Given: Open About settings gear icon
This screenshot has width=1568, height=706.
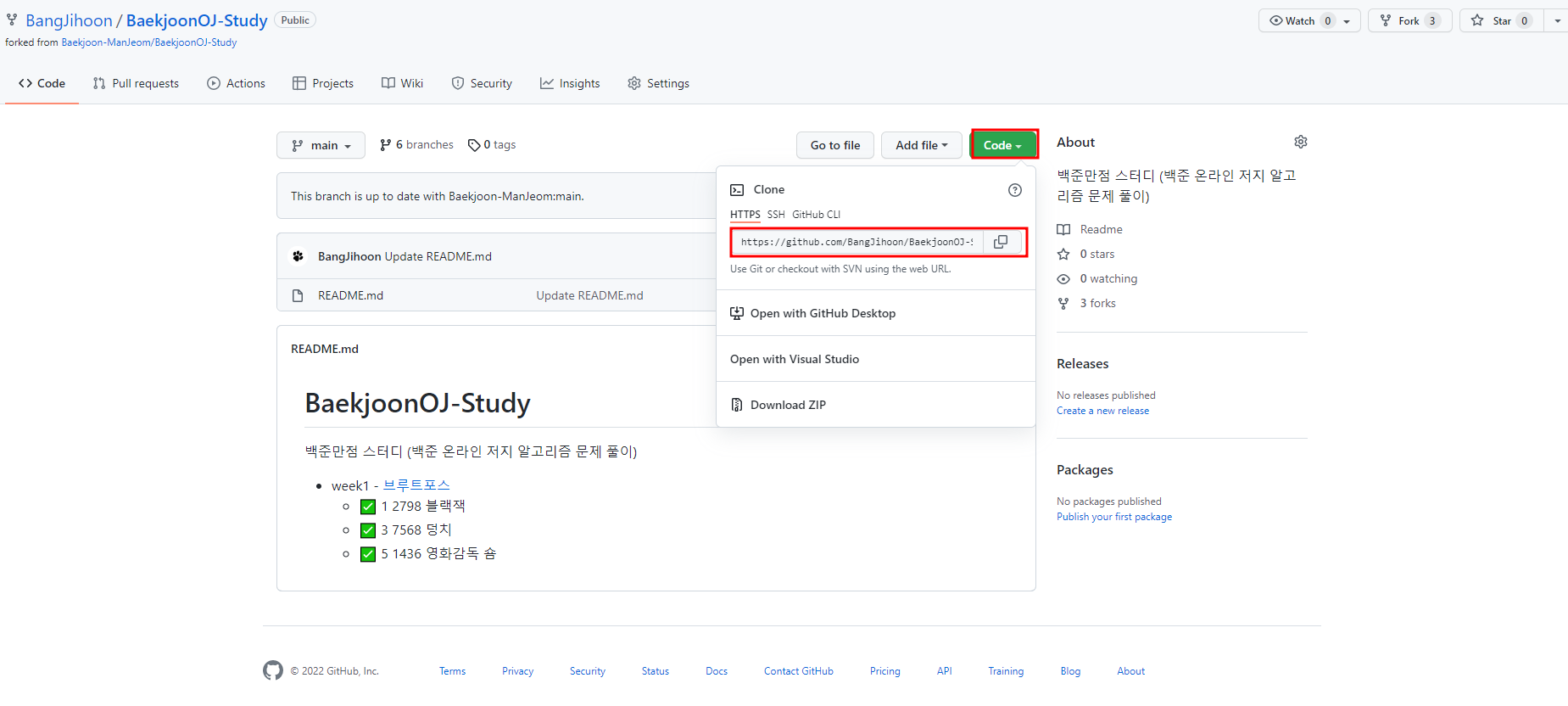Looking at the screenshot, I should [x=1301, y=142].
